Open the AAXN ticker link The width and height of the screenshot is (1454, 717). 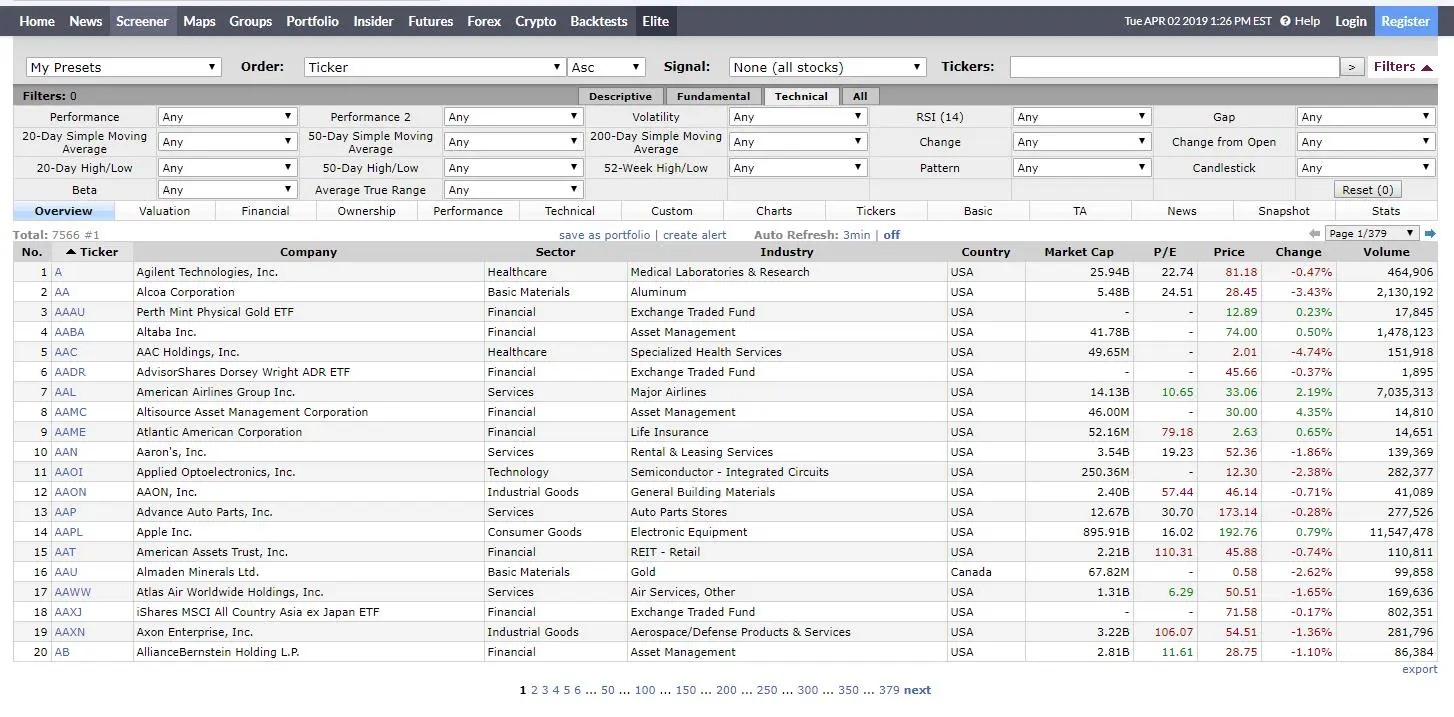pos(70,632)
